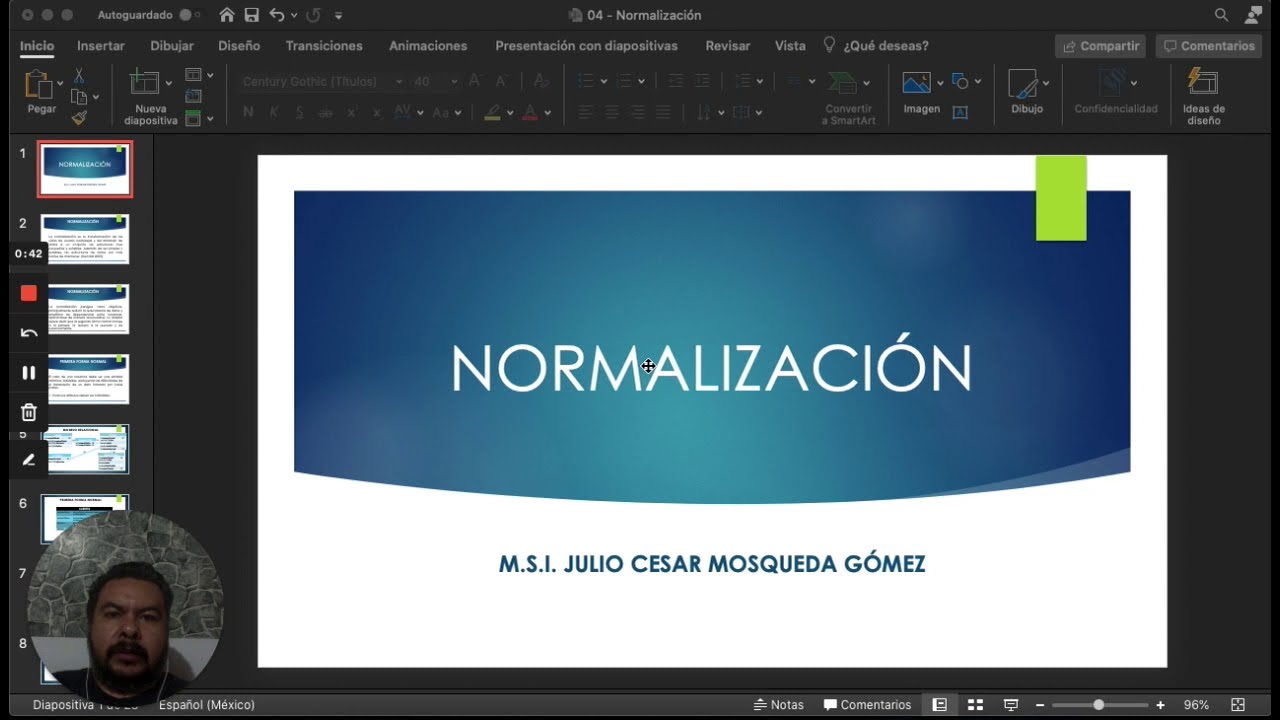Click the recording restart arrow icon
Screen dimensions: 1280x720
pyautogui.click(x=29, y=333)
